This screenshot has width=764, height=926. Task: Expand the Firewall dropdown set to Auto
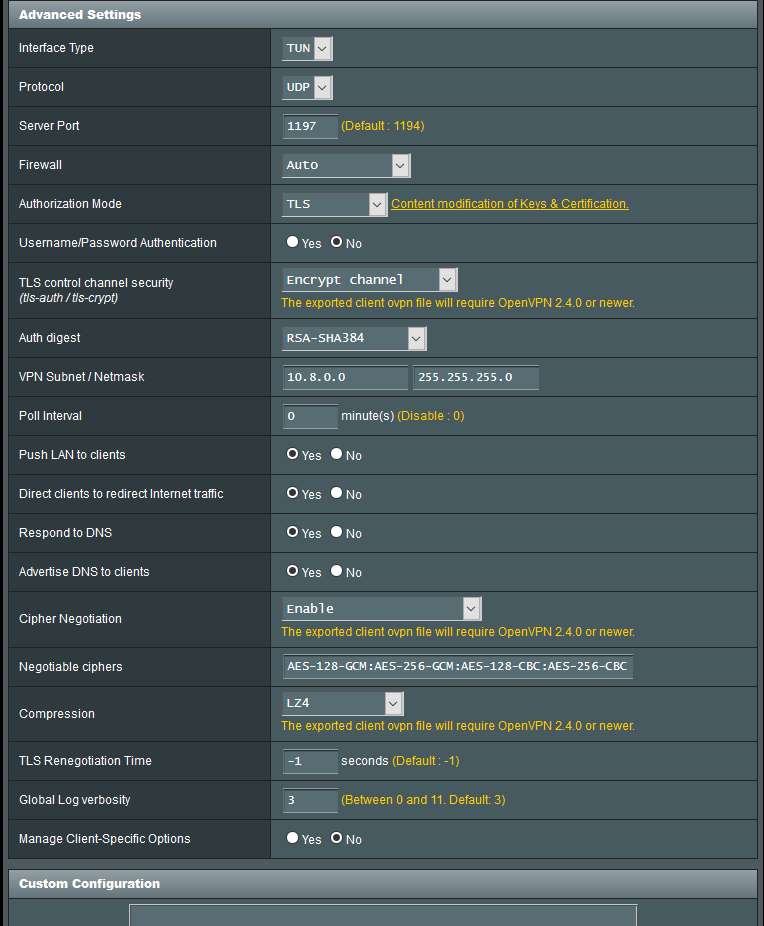pos(346,165)
